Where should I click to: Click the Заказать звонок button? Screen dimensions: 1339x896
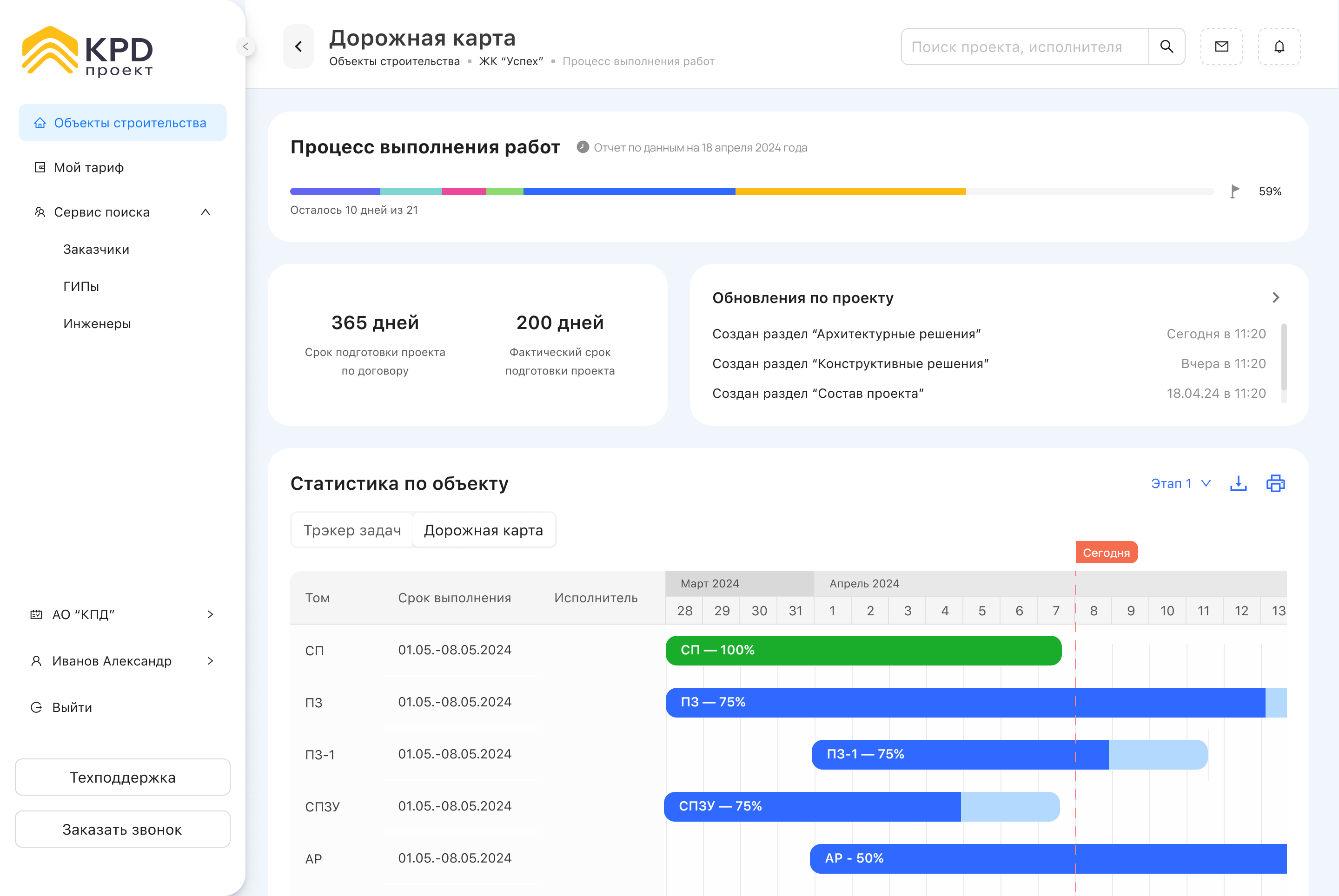[122, 829]
